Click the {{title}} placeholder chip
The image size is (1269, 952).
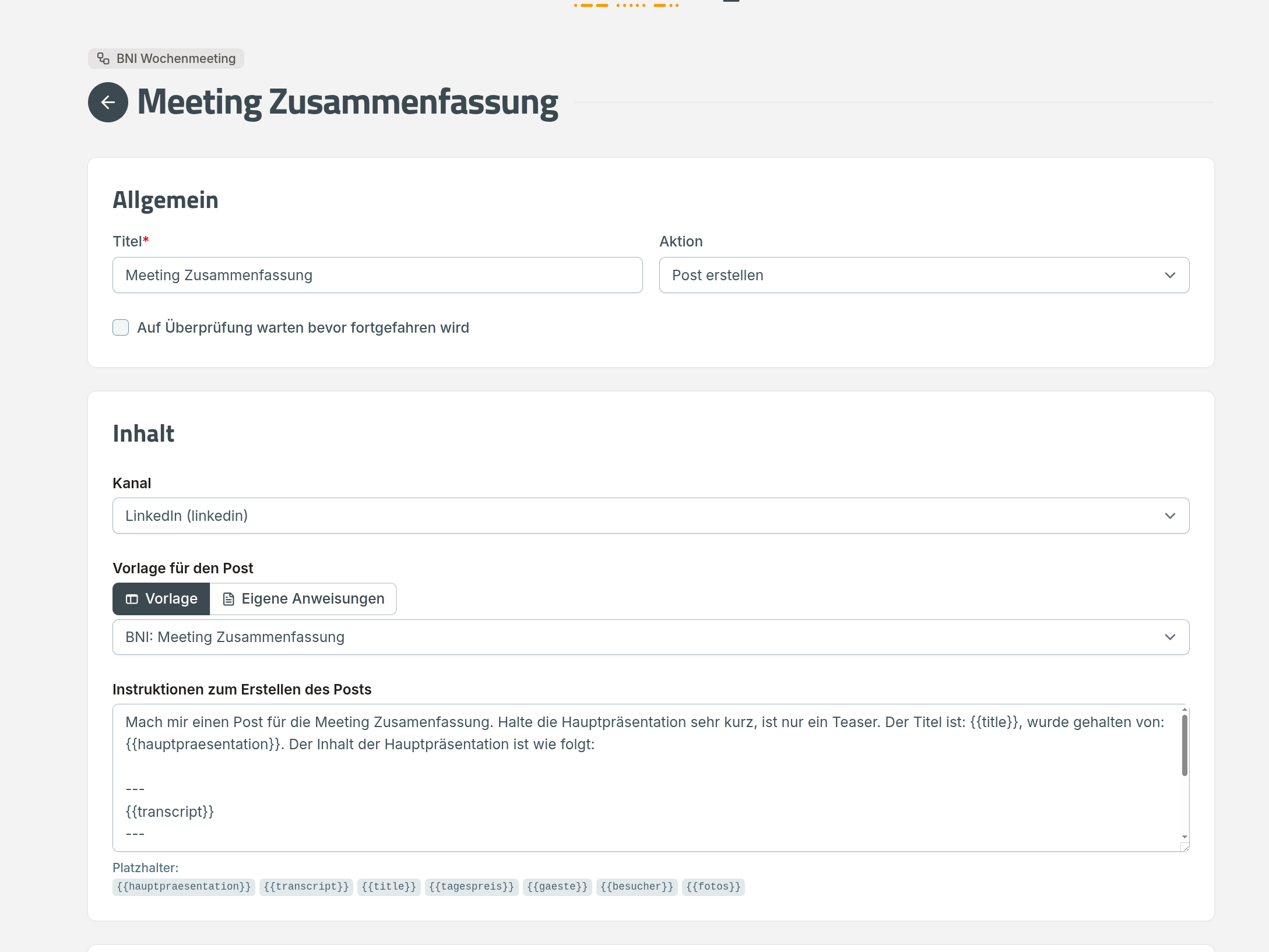(389, 887)
